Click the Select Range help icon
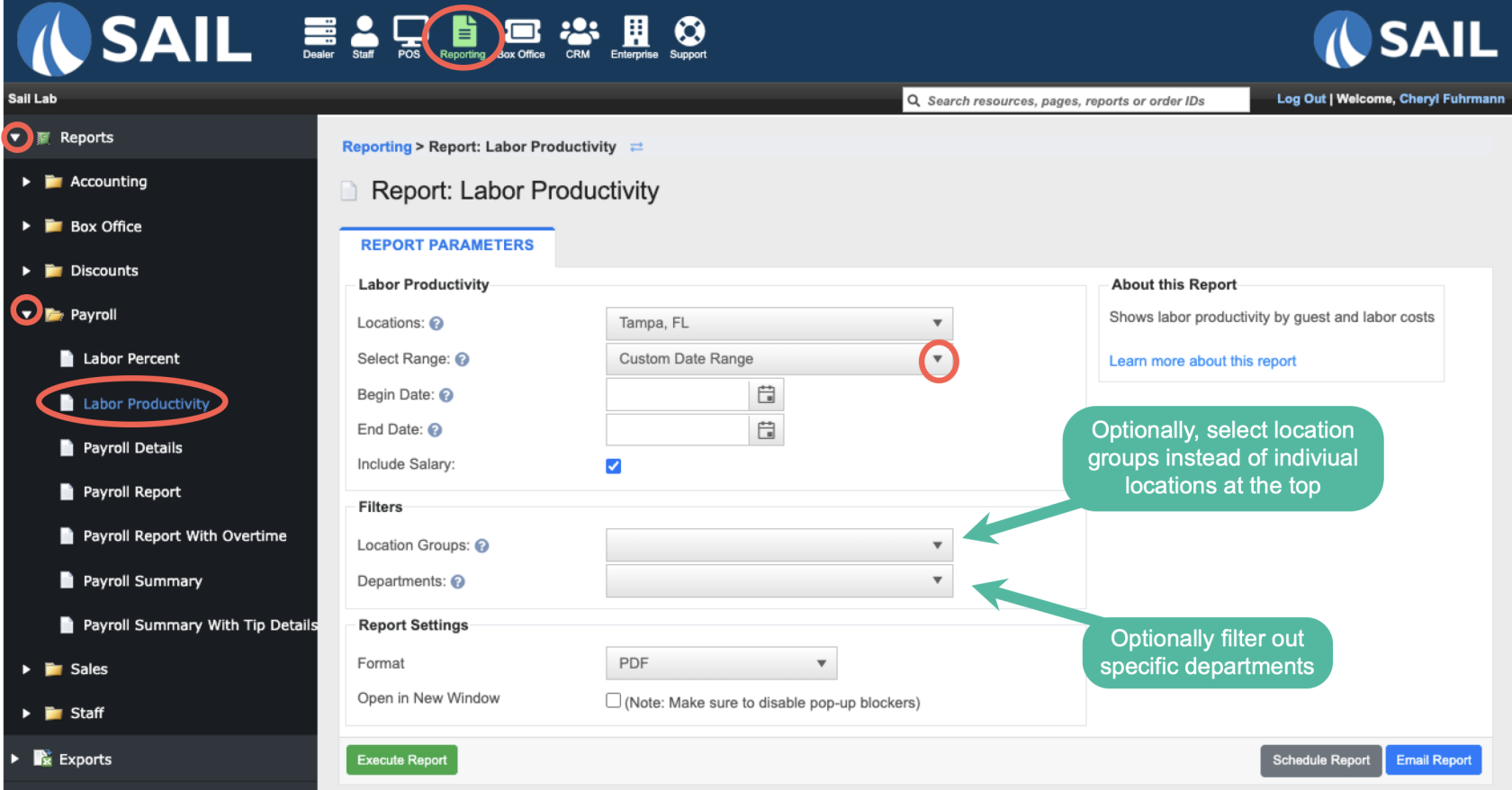This screenshot has height=790, width=1512. tap(462, 360)
